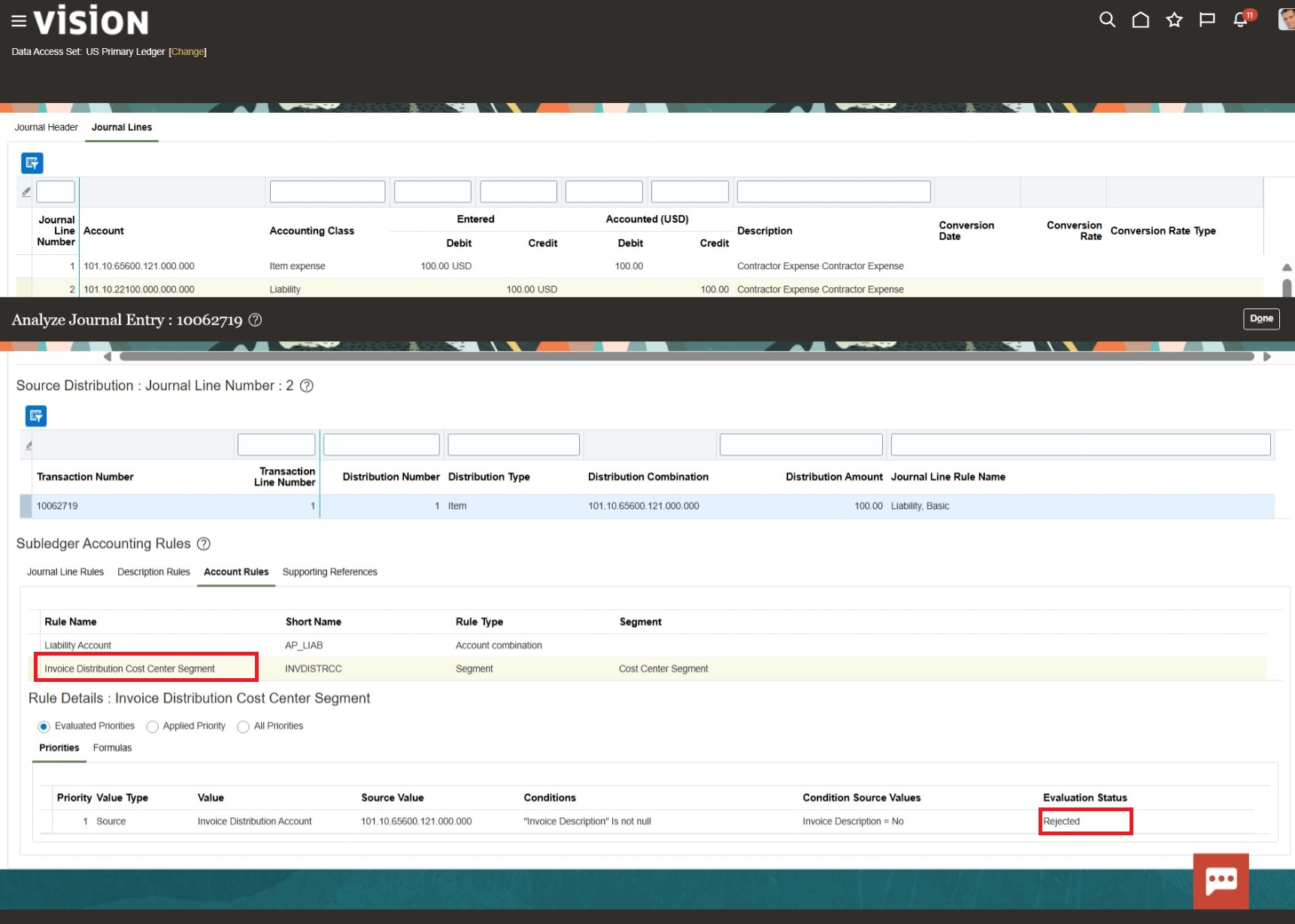Go to the Home icon
This screenshot has width=1295, height=924.
click(1140, 20)
